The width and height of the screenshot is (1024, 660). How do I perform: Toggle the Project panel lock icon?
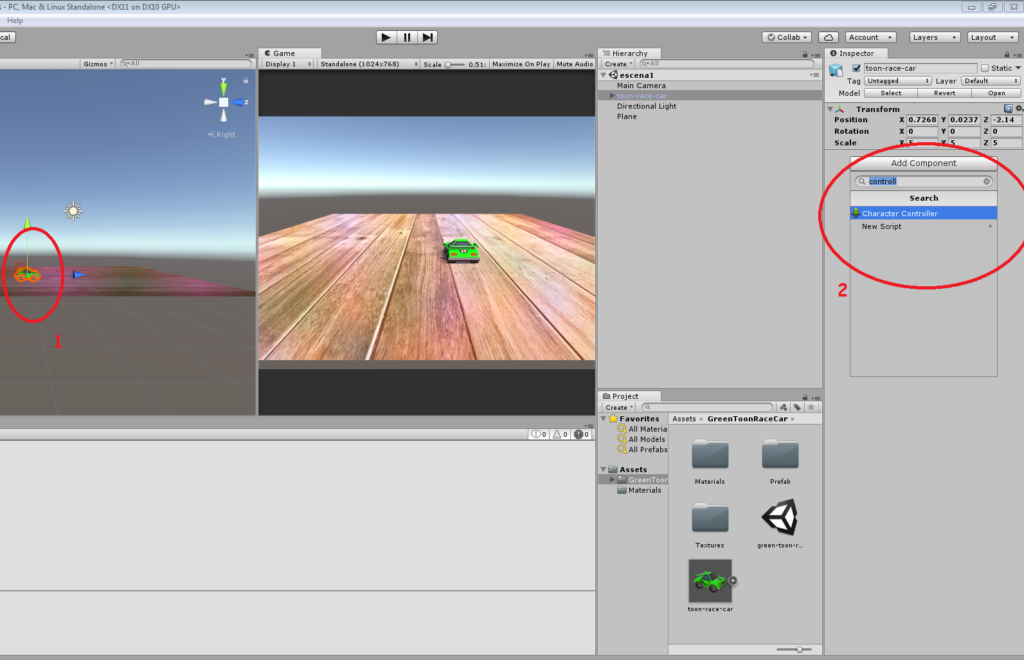click(x=805, y=397)
